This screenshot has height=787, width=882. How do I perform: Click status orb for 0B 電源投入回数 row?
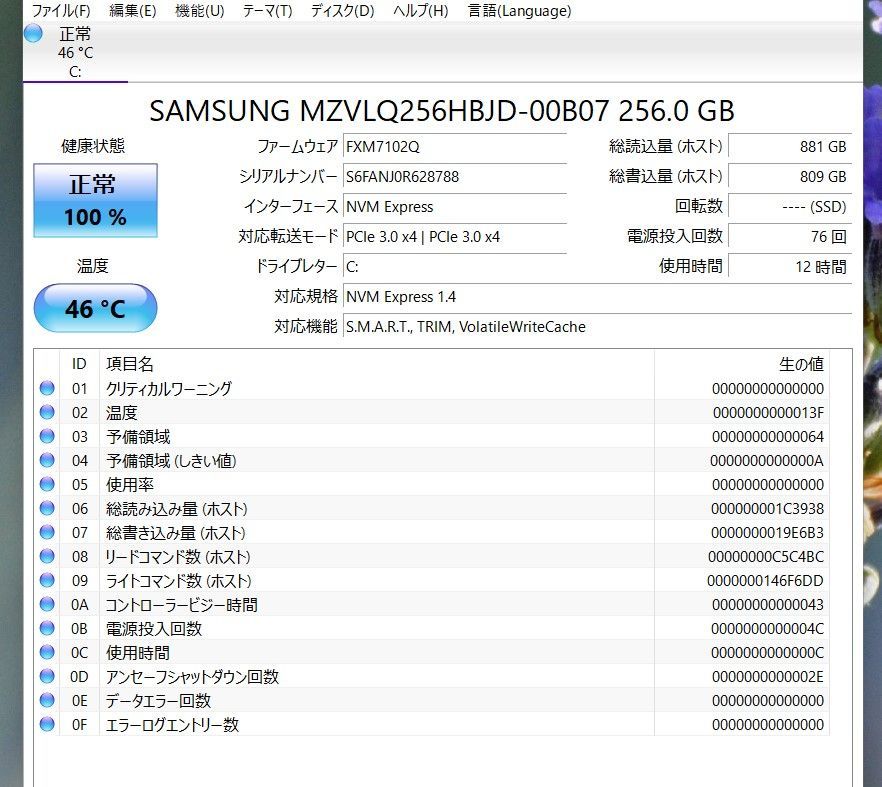point(47,628)
